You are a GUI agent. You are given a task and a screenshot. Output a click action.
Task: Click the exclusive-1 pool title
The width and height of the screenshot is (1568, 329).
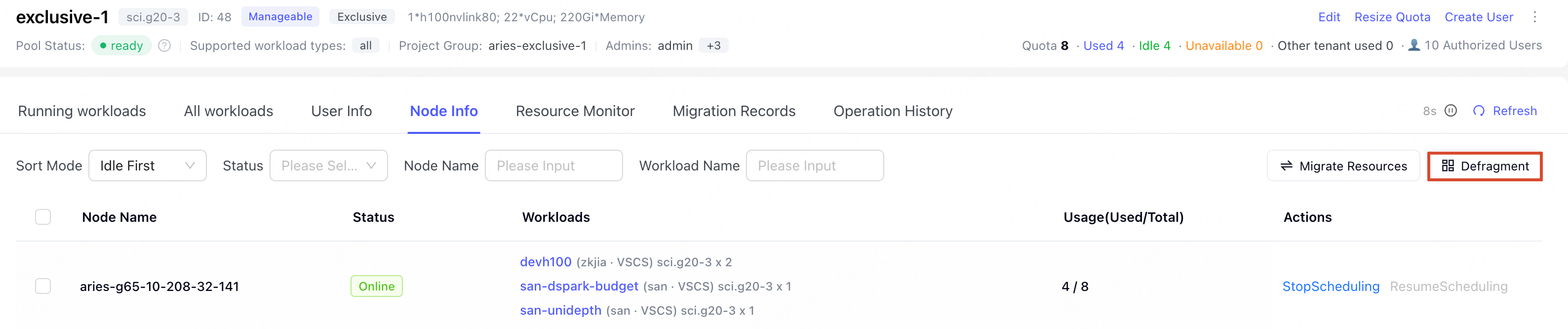click(62, 17)
